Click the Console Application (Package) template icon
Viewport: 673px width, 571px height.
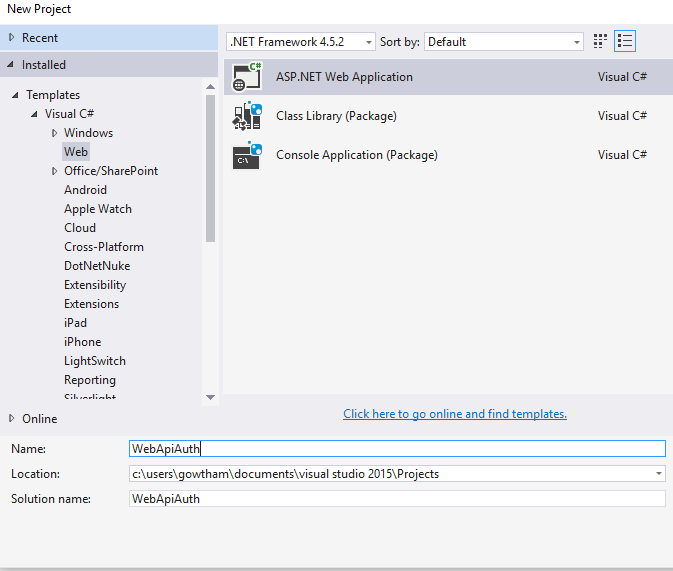click(x=247, y=155)
